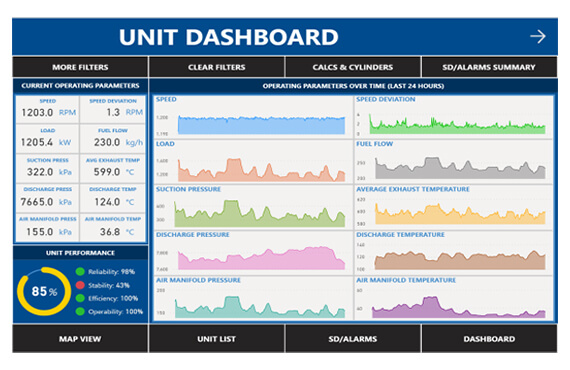Click red Stability status dot
This screenshot has height=370, width=570.
tap(80, 285)
